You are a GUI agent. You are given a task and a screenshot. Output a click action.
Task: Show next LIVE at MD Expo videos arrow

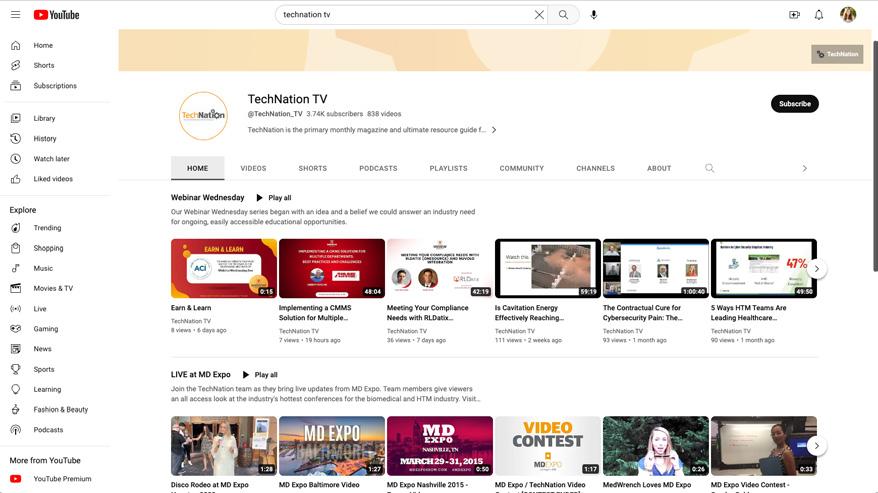[816, 446]
